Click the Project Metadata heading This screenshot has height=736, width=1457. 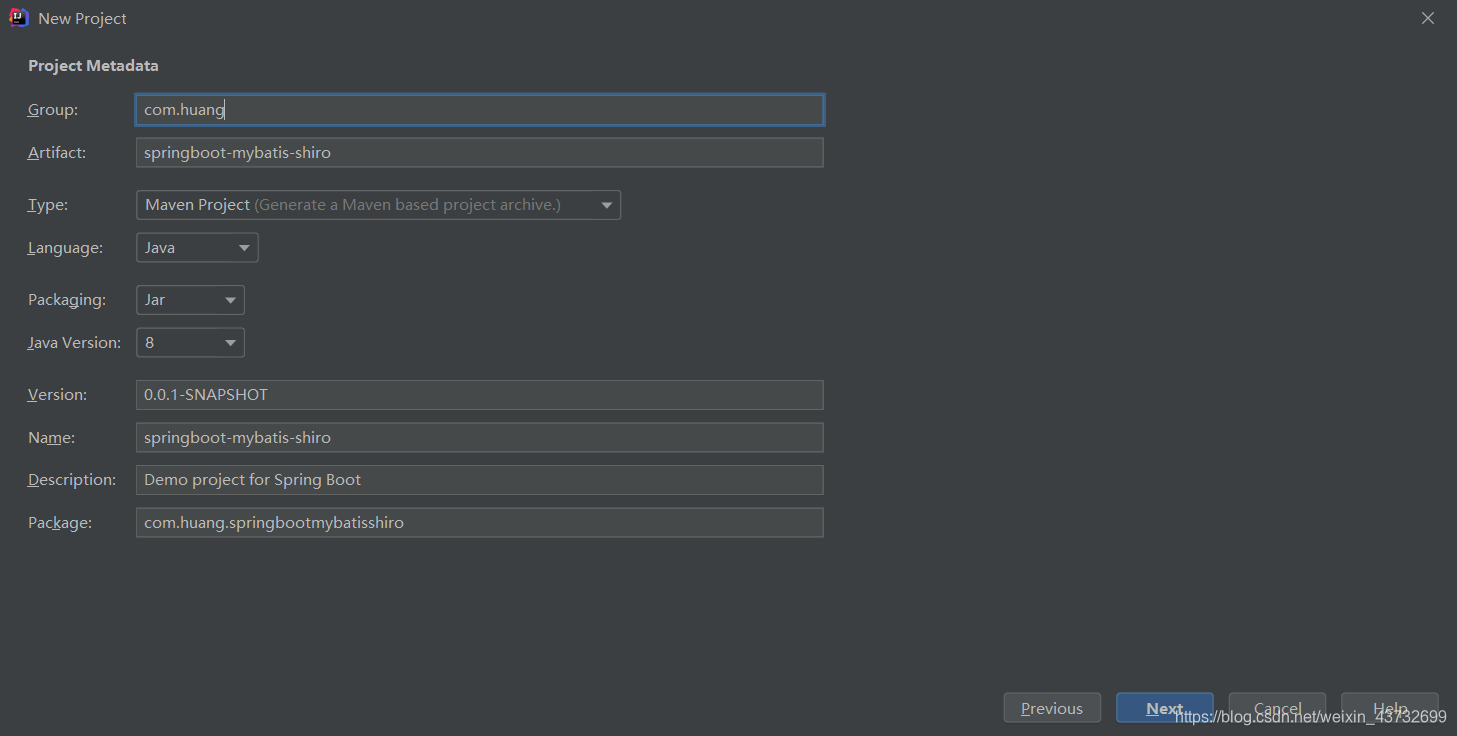coord(93,66)
